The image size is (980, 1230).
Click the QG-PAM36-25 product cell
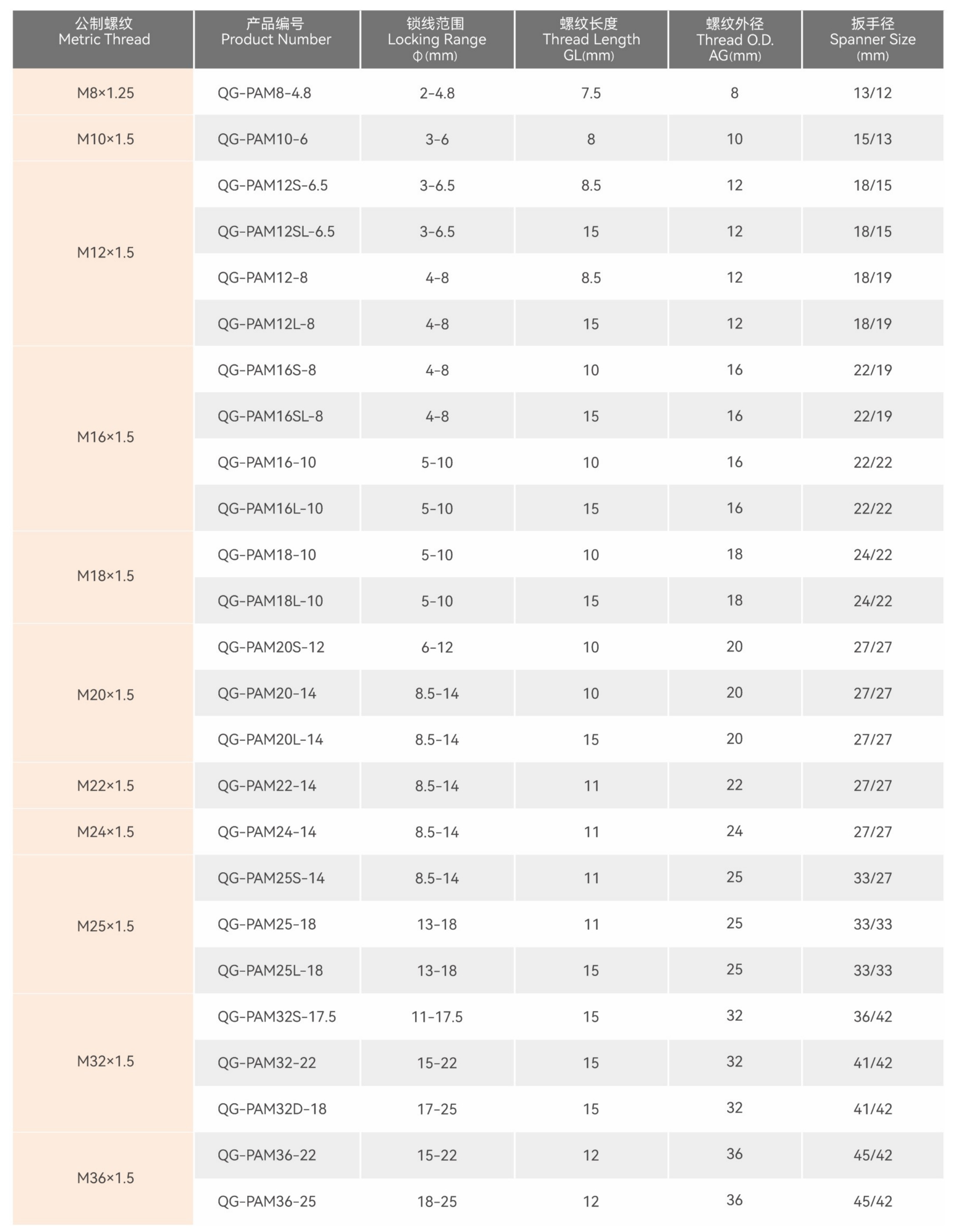coord(266,1202)
